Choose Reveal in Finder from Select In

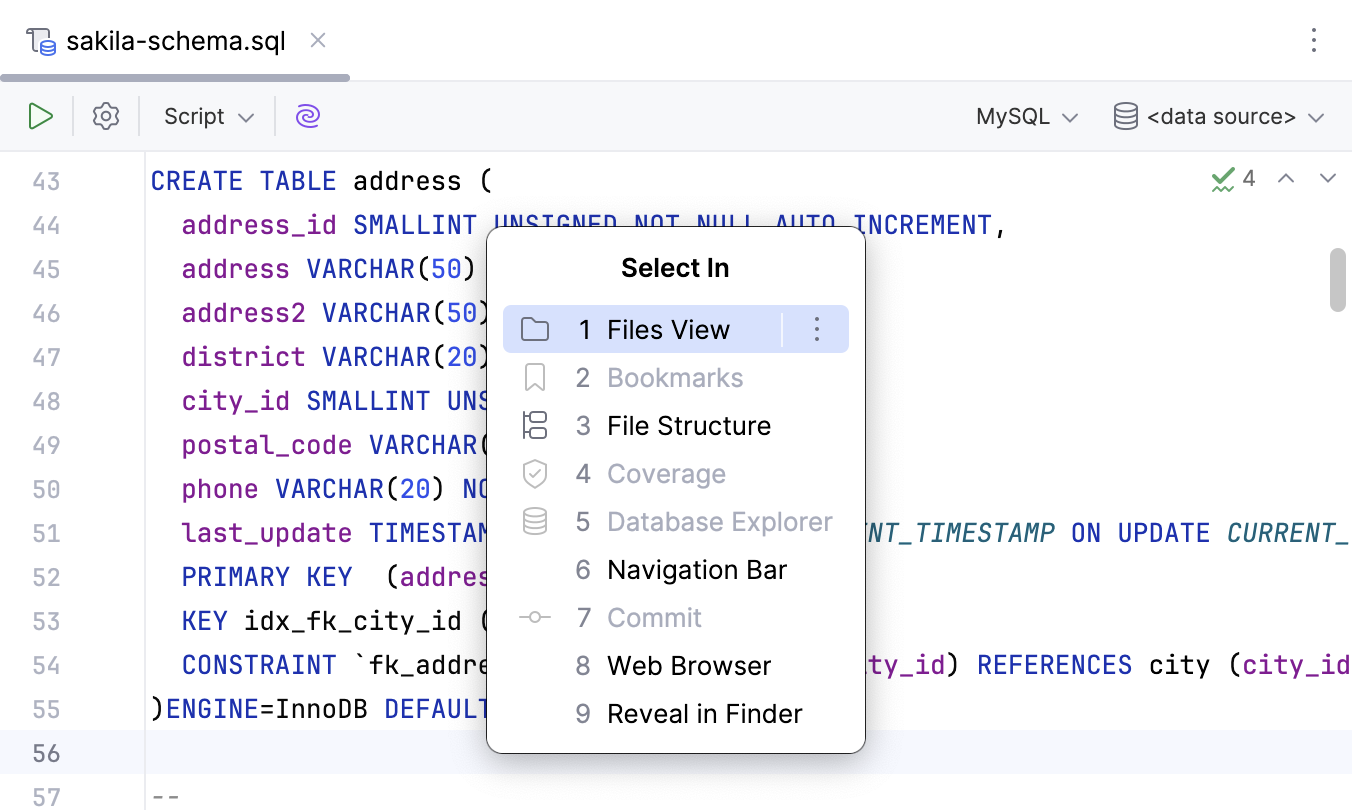pyautogui.click(x=704, y=713)
